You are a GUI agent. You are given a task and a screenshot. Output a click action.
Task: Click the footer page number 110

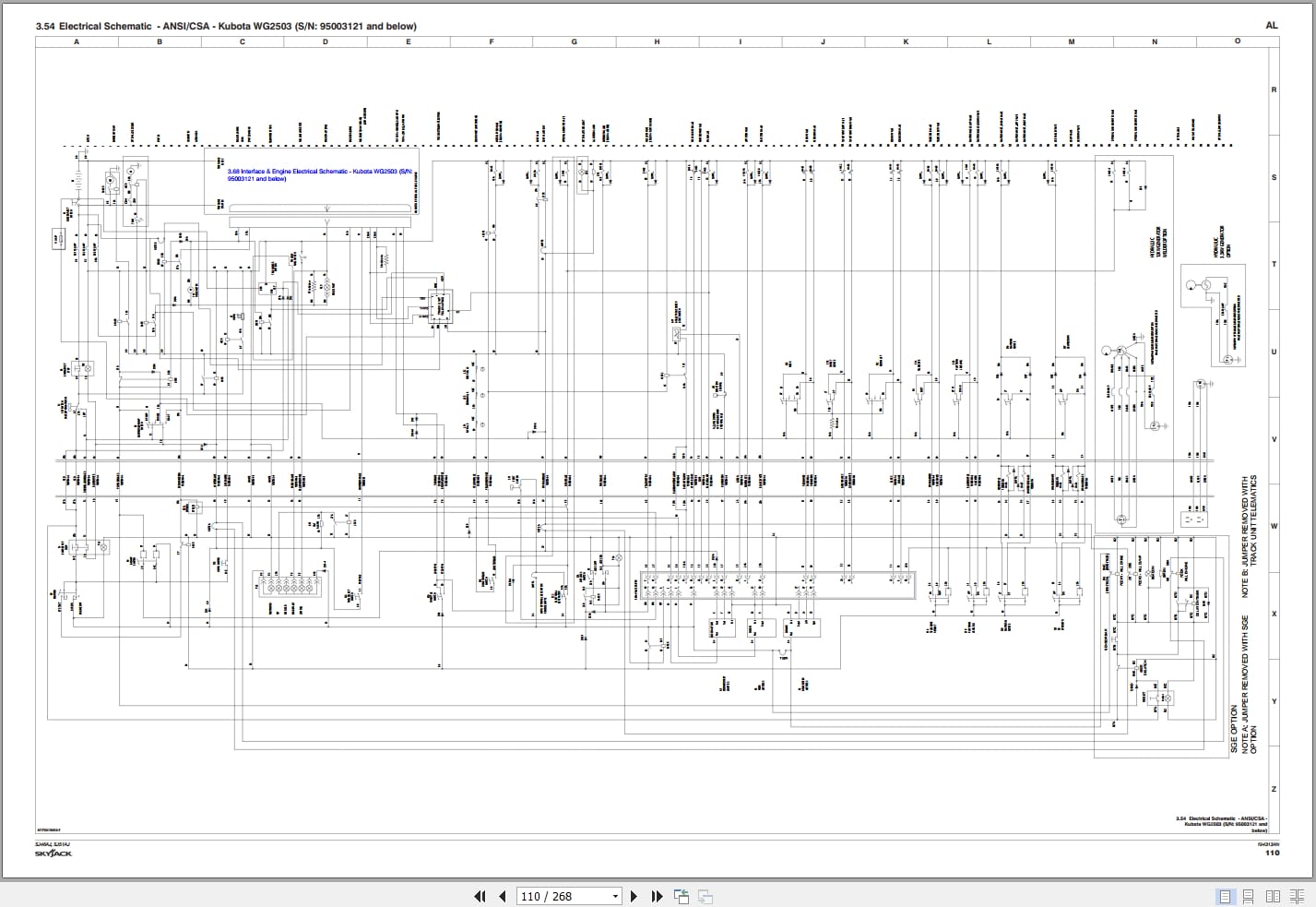[1273, 853]
